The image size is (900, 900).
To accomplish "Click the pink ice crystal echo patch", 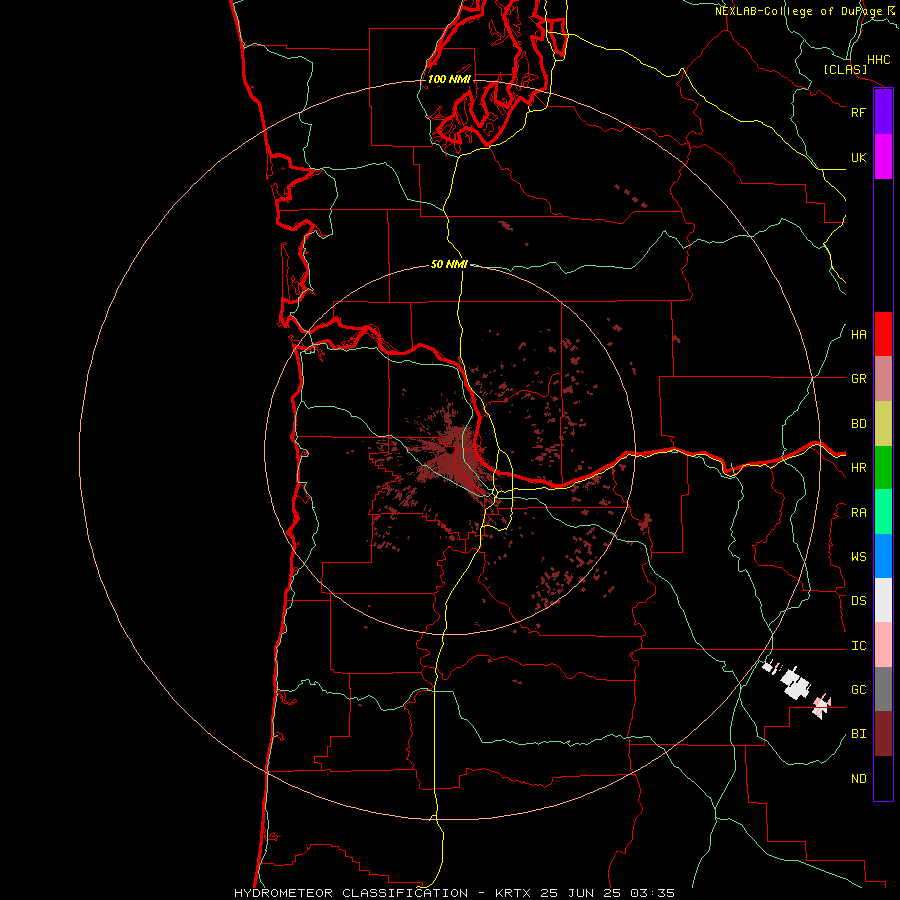I will coord(821,705).
